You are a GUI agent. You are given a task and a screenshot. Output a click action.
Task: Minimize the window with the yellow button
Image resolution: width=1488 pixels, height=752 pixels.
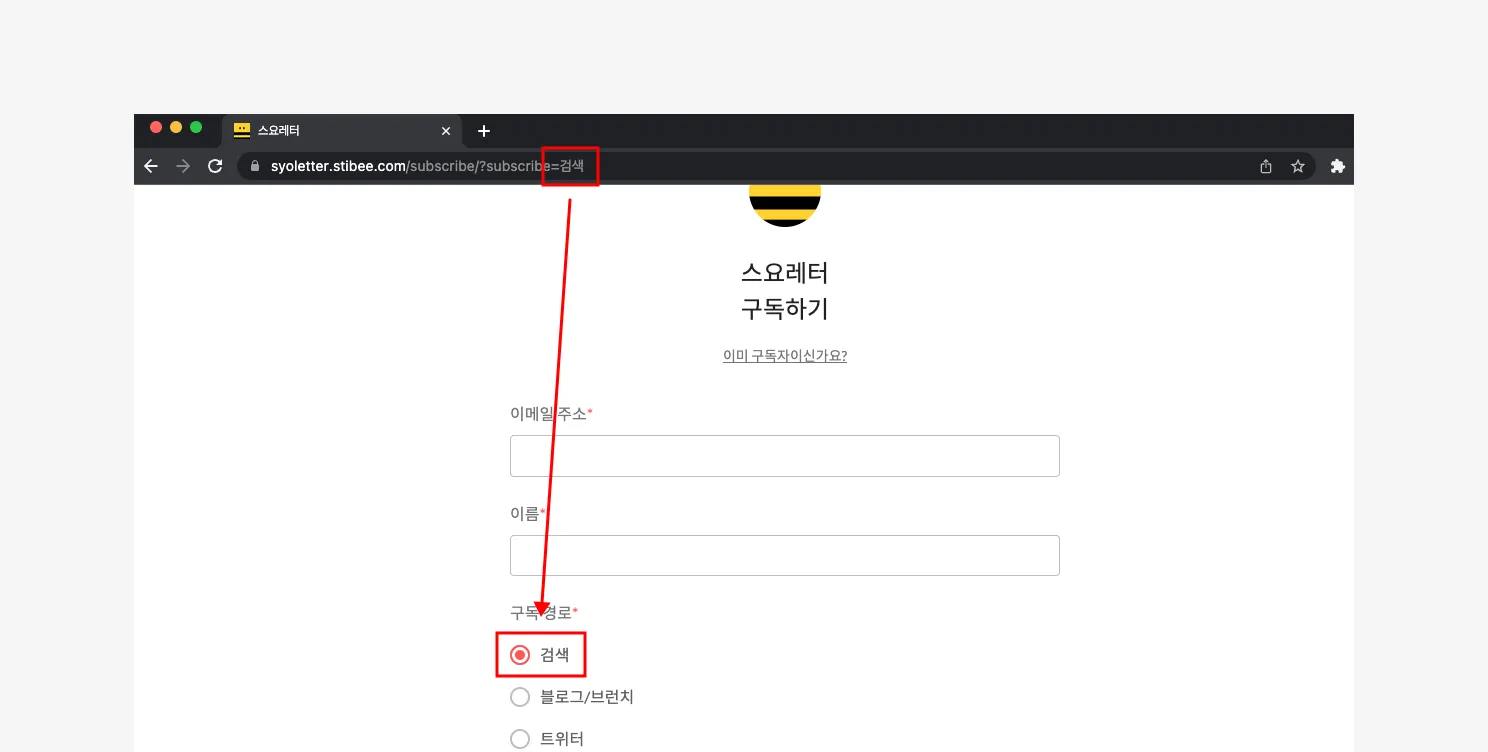click(x=176, y=127)
